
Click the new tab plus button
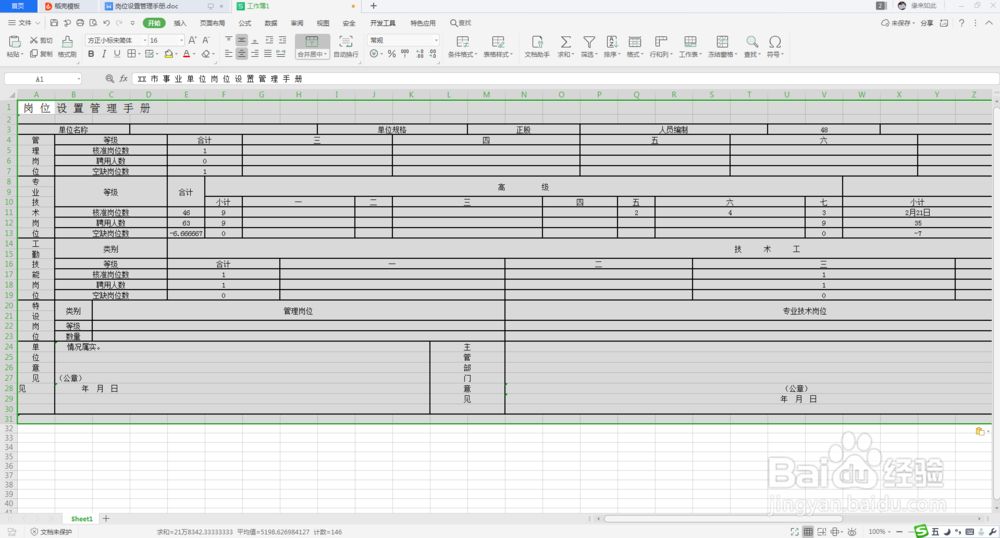374,6
